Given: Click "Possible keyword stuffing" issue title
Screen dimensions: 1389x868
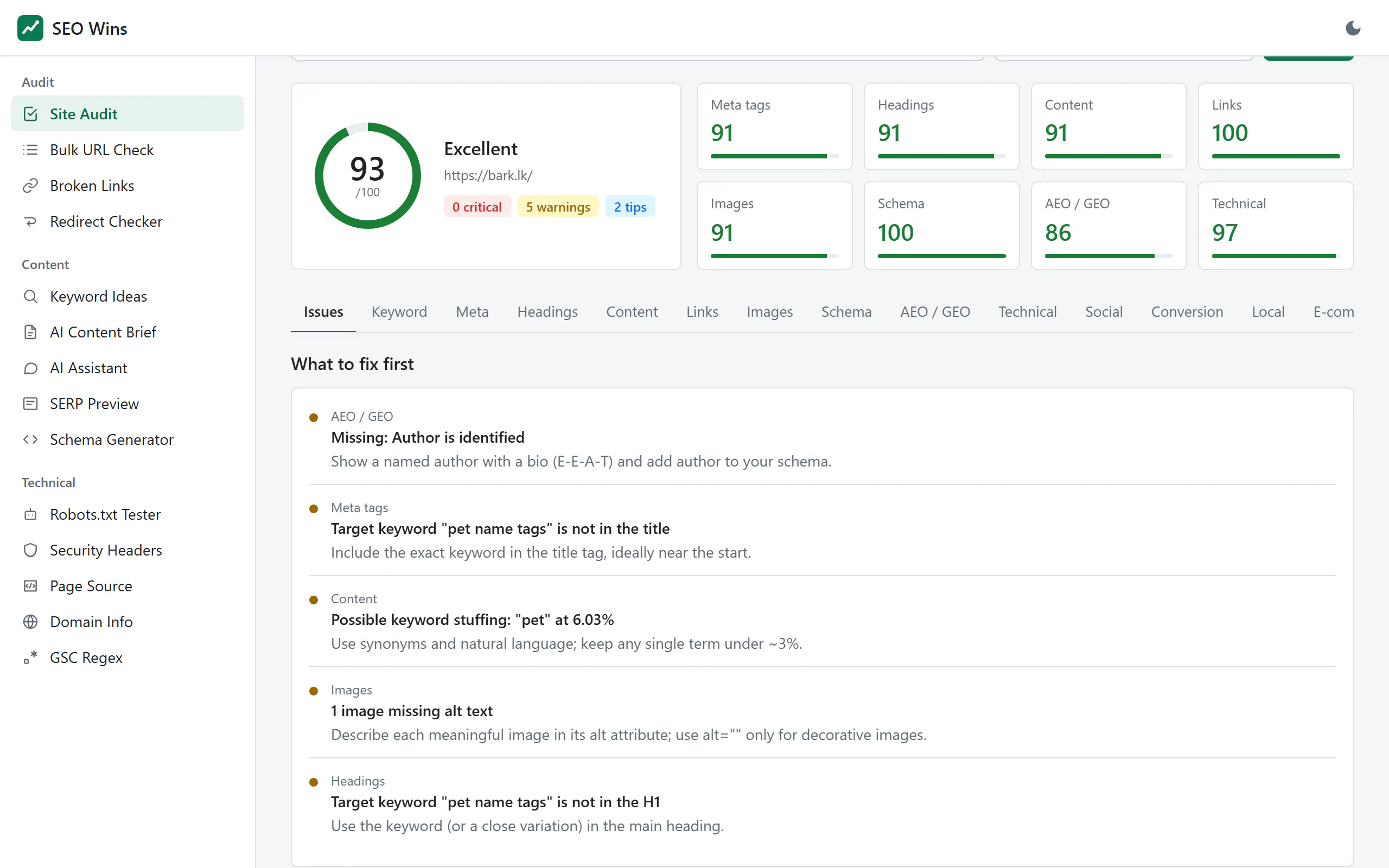Looking at the screenshot, I should coord(473,620).
